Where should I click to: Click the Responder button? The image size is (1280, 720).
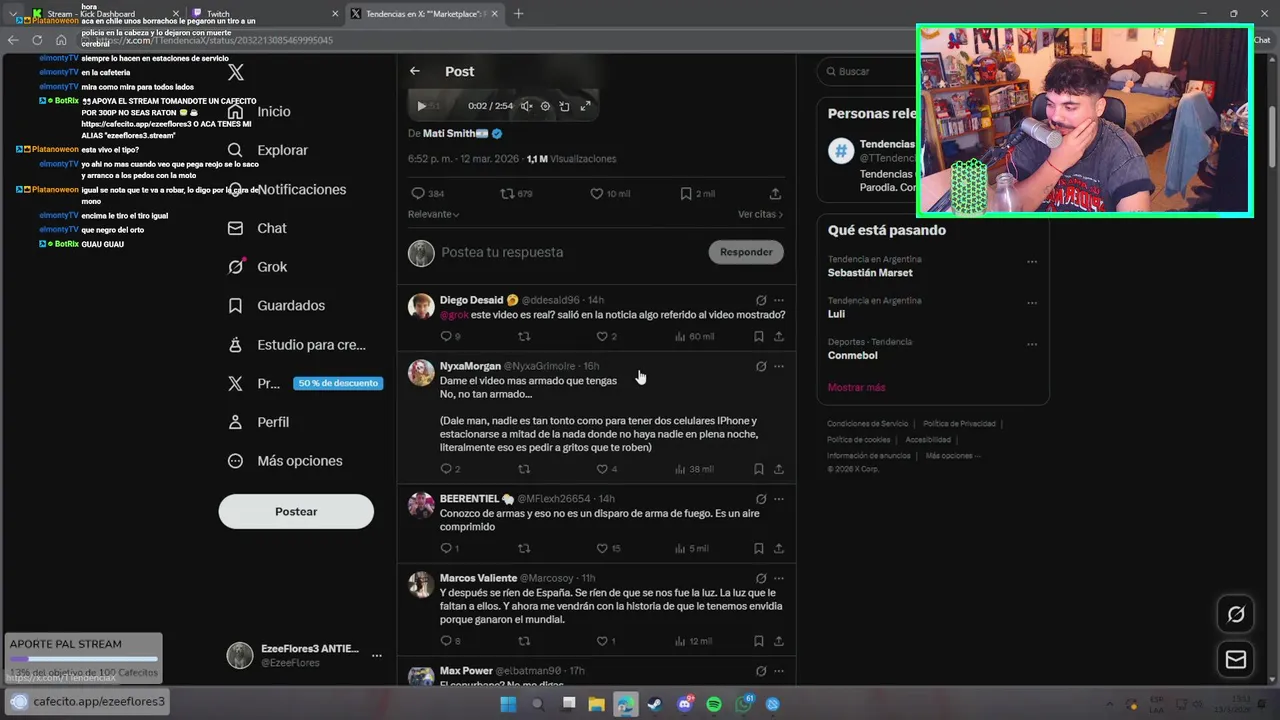coord(746,252)
